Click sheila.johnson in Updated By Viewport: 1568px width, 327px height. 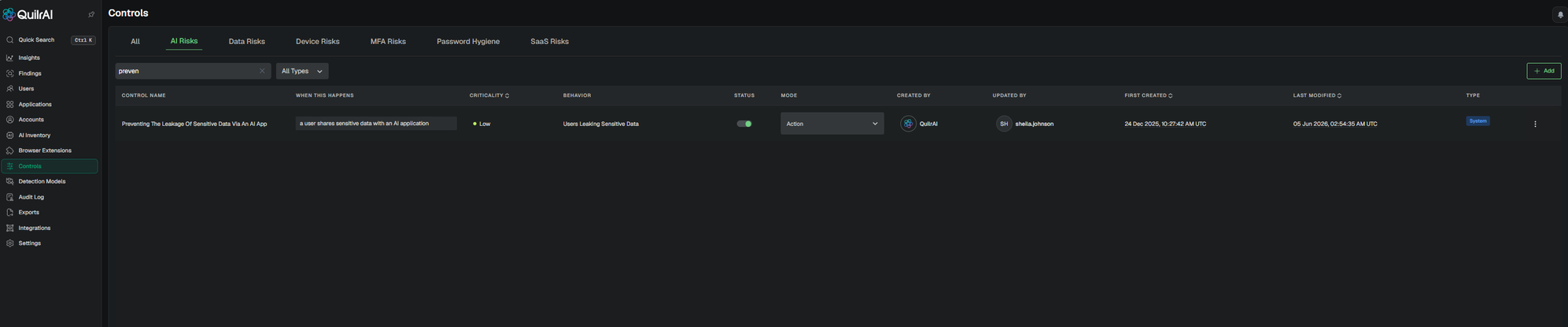pyautogui.click(x=1035, y=124)
